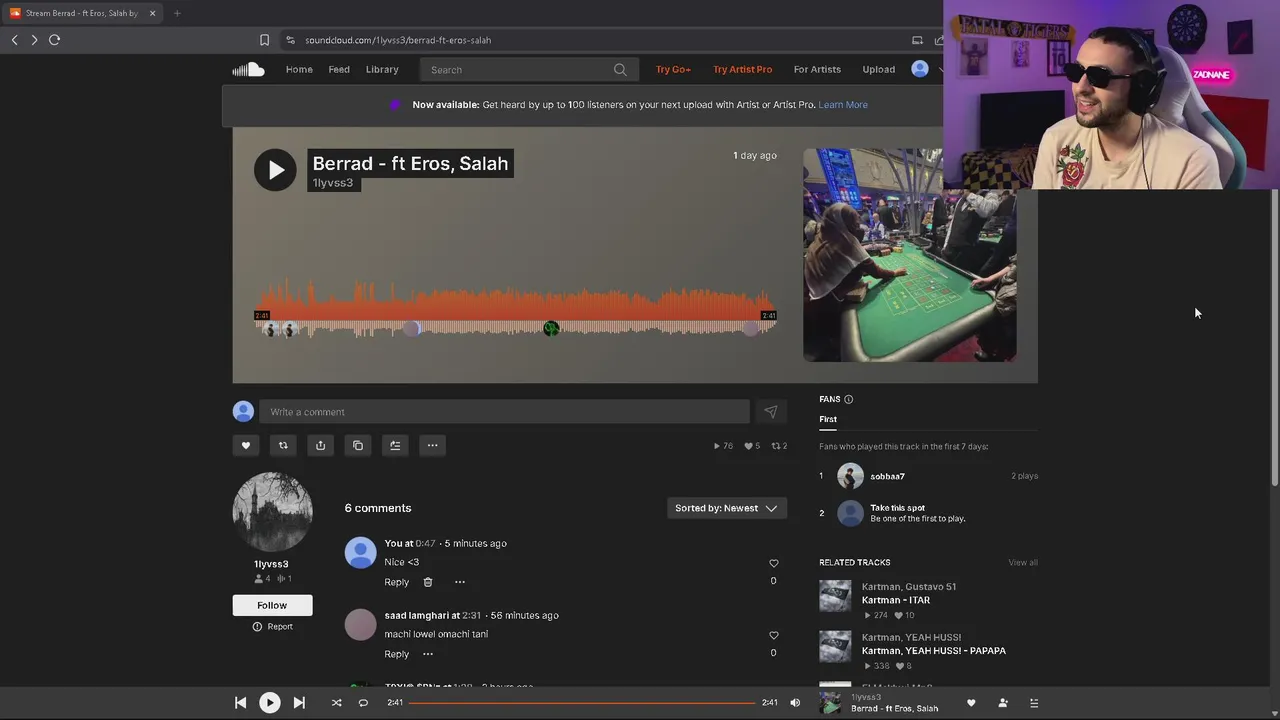1280x720 pixels.
Task: Click Upload in the header
Action: 879,70
